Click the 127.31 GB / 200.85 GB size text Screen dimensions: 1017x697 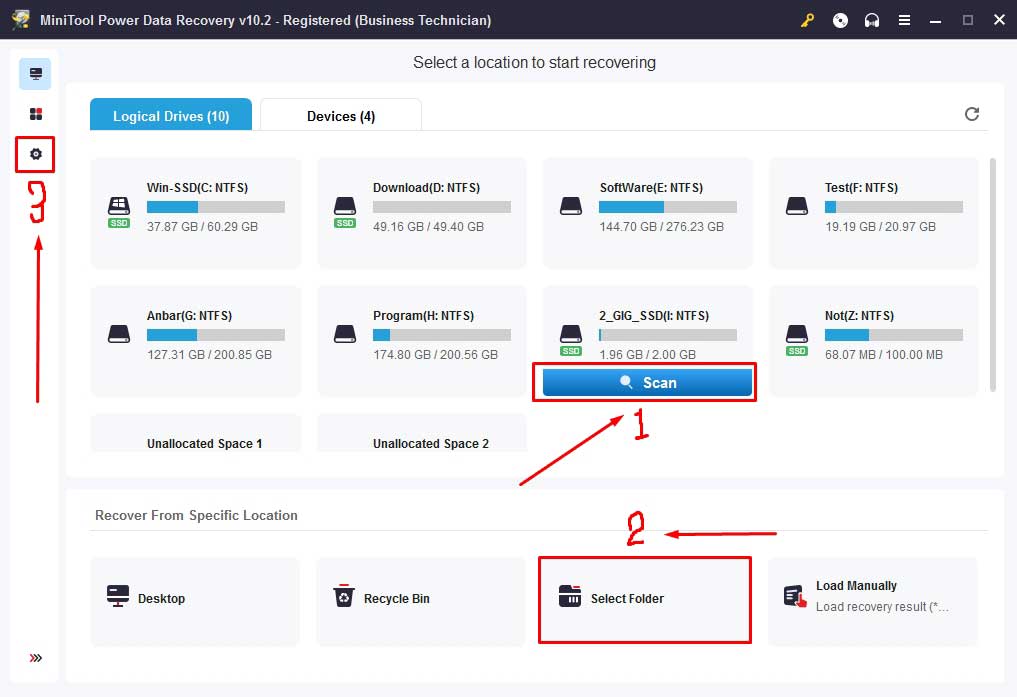pyautogui.click(x=209, y=355)
